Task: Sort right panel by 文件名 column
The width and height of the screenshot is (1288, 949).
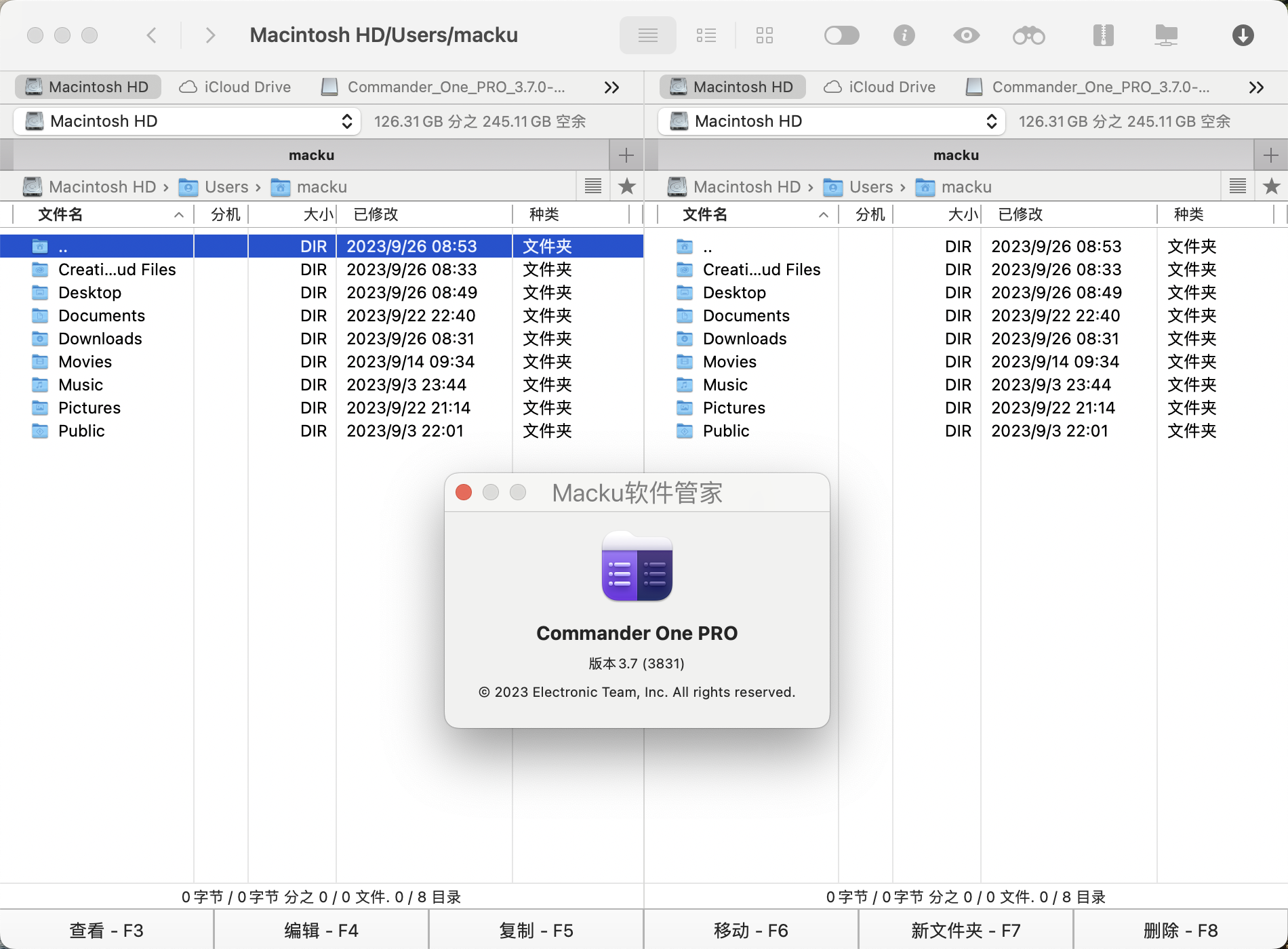Action: pyautogui.click(x=748, y=215)
